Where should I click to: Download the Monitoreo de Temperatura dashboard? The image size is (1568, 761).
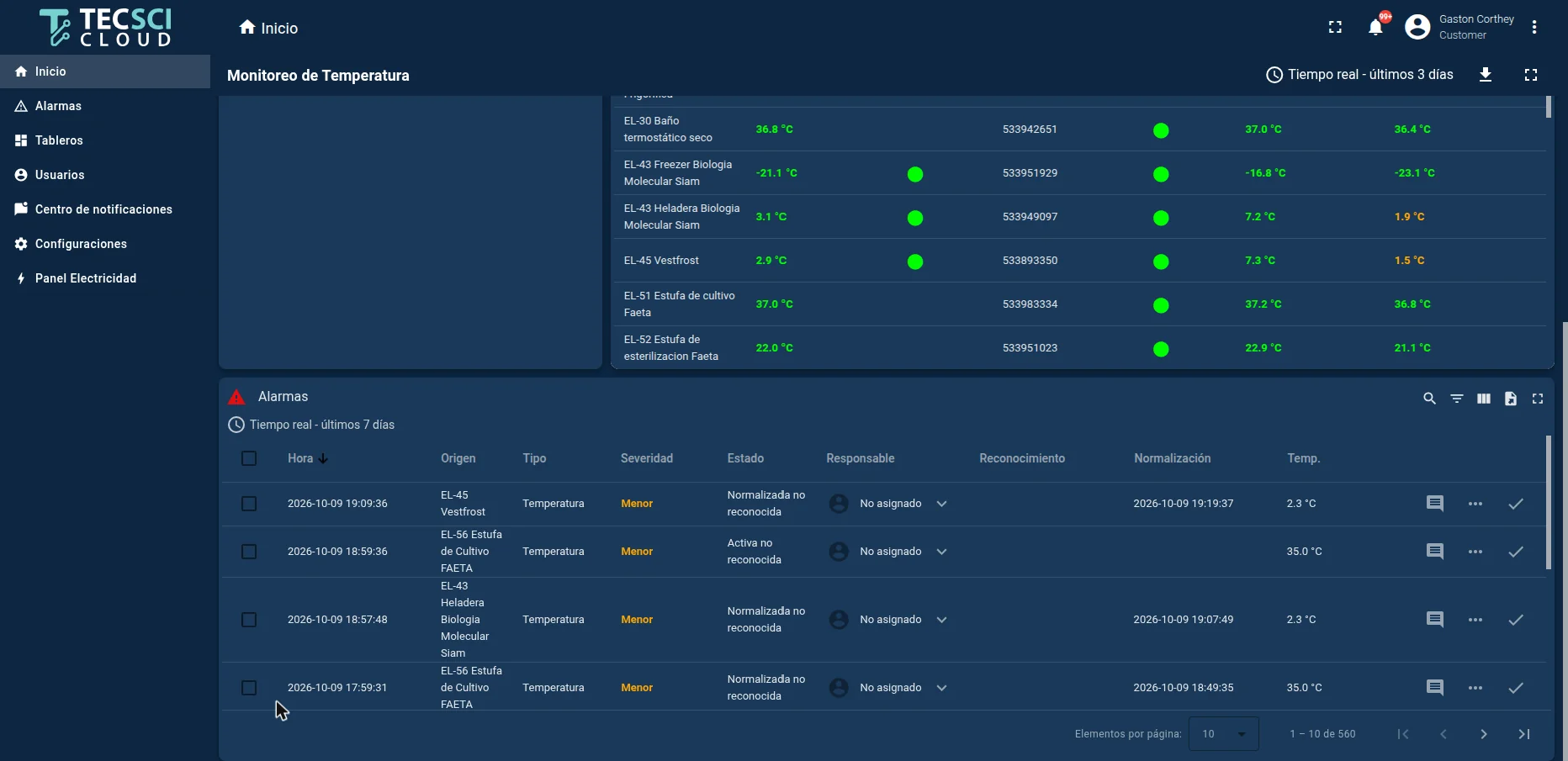point(1486,75)
